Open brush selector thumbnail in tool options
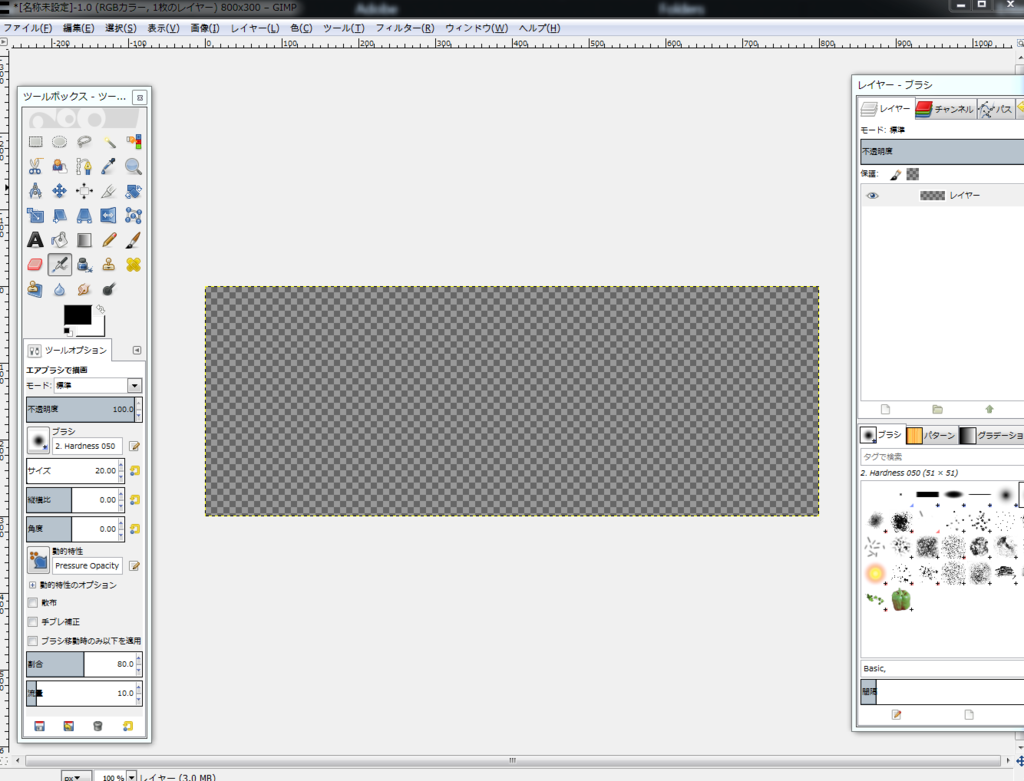 point(38,440)
